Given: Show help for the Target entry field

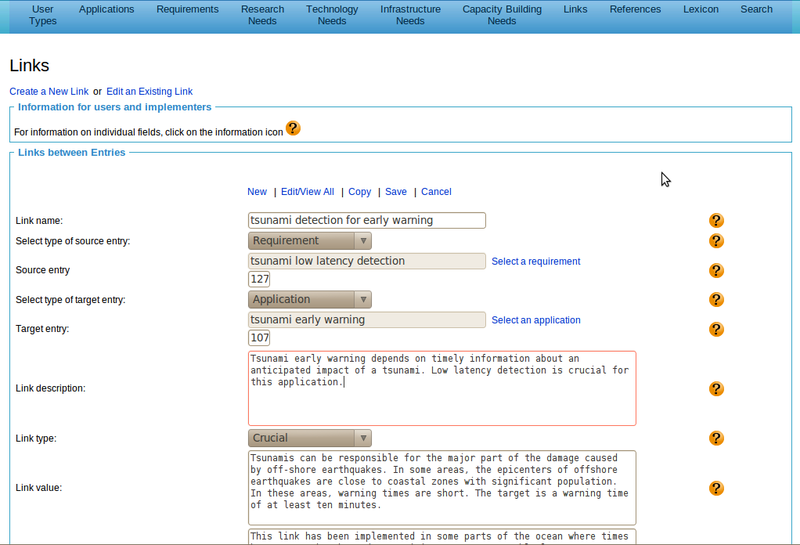Looking at the screenshot, I should (x=716, y=329).
